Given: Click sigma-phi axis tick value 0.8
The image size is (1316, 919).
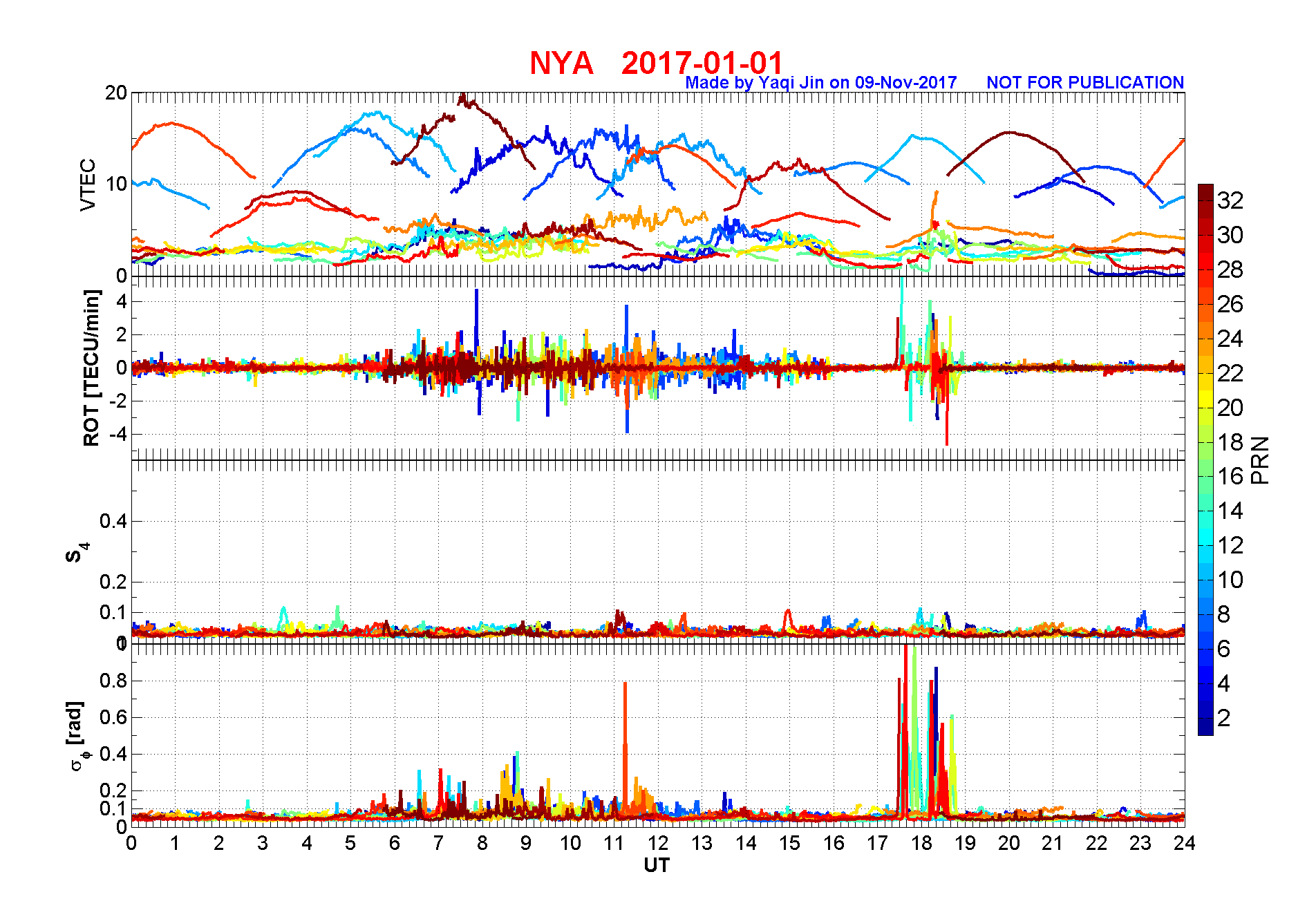Looking at the screenshot, I should [114, 681].
